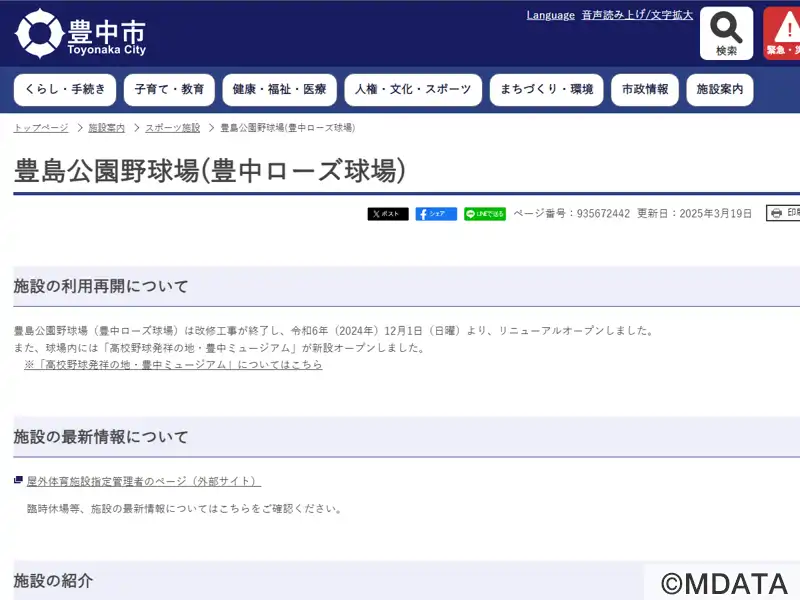800x600 pixels.
Task: Send page via LINE button
Action: (485, 214)
